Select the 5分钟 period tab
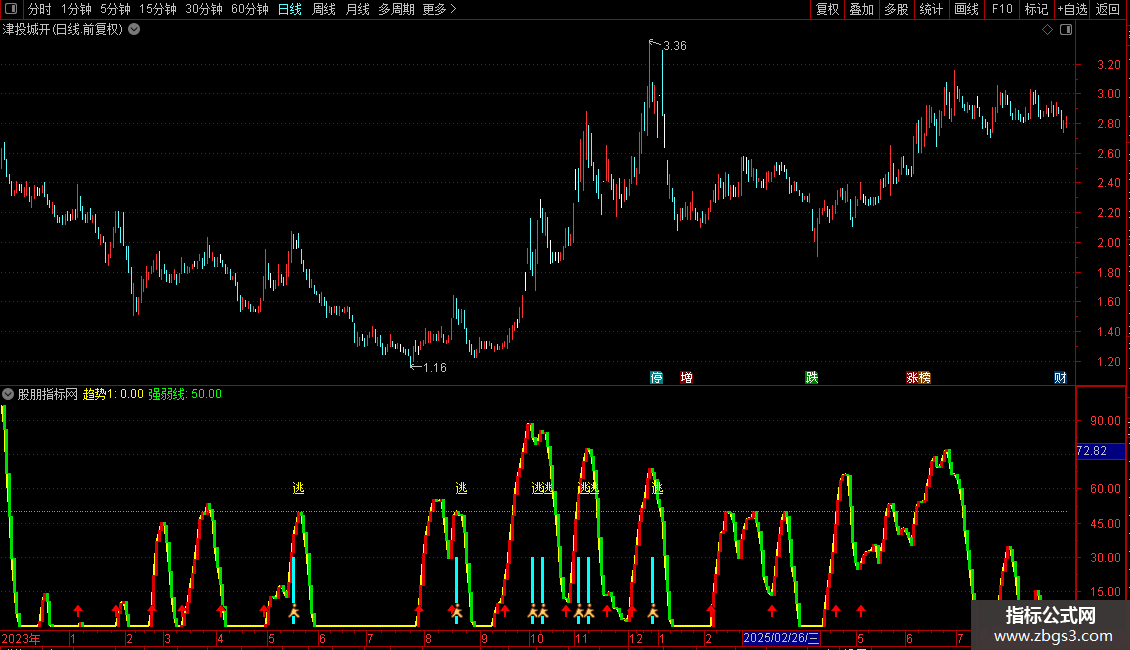This screenshot has width=1130, height=650. [115, 9]
